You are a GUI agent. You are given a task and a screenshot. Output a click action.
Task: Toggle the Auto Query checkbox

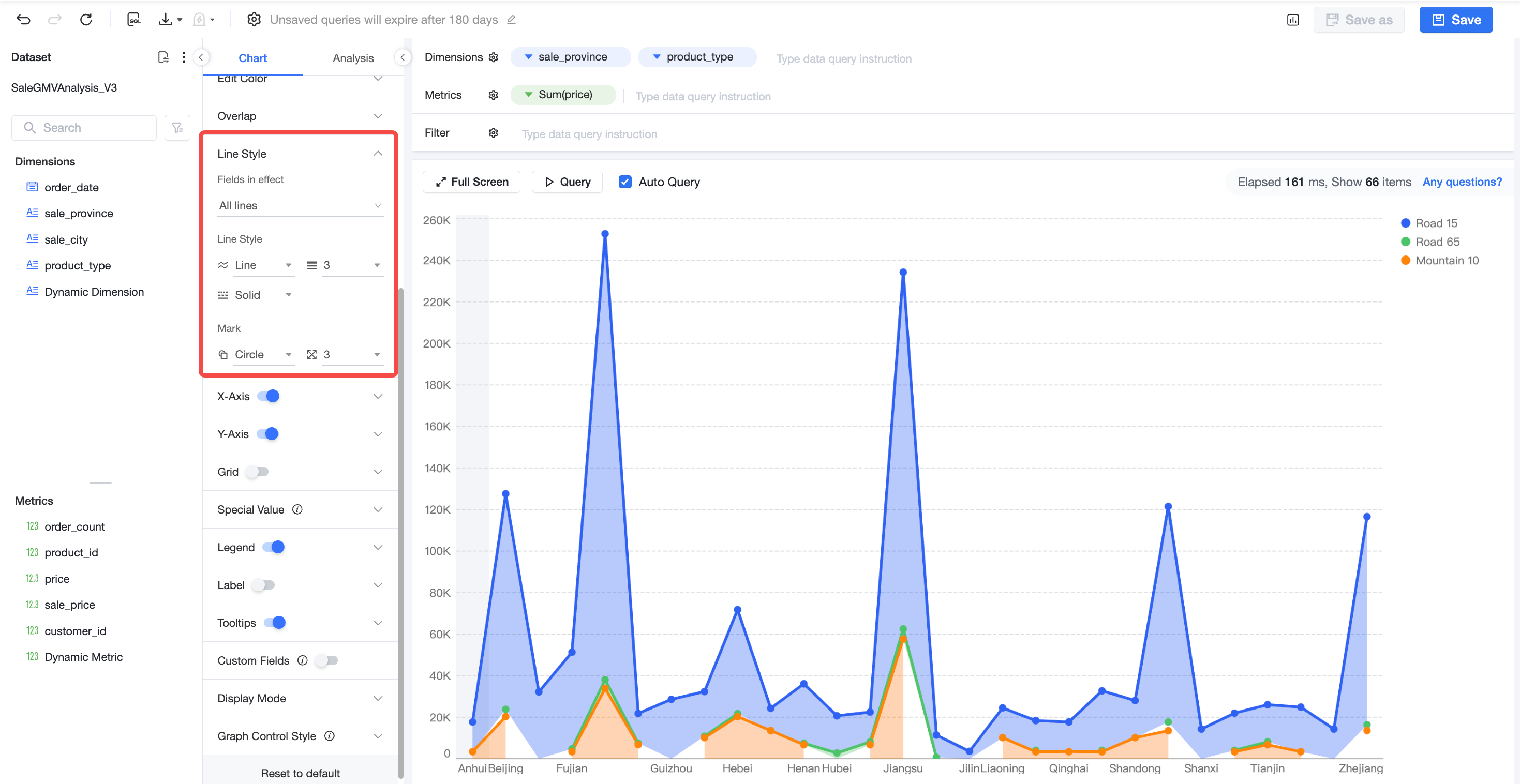click(x=625, y=182)
